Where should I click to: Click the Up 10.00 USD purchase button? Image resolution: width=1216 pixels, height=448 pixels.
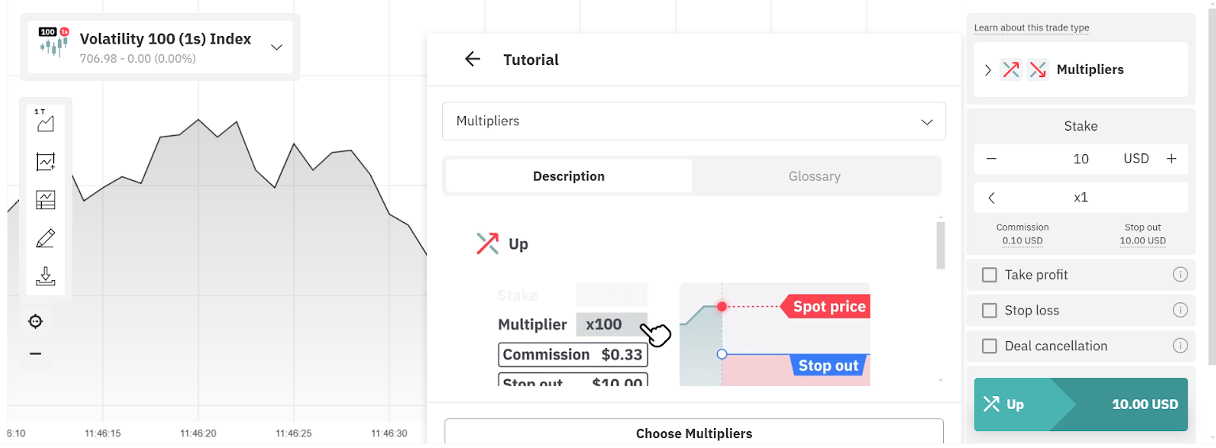1081,404
